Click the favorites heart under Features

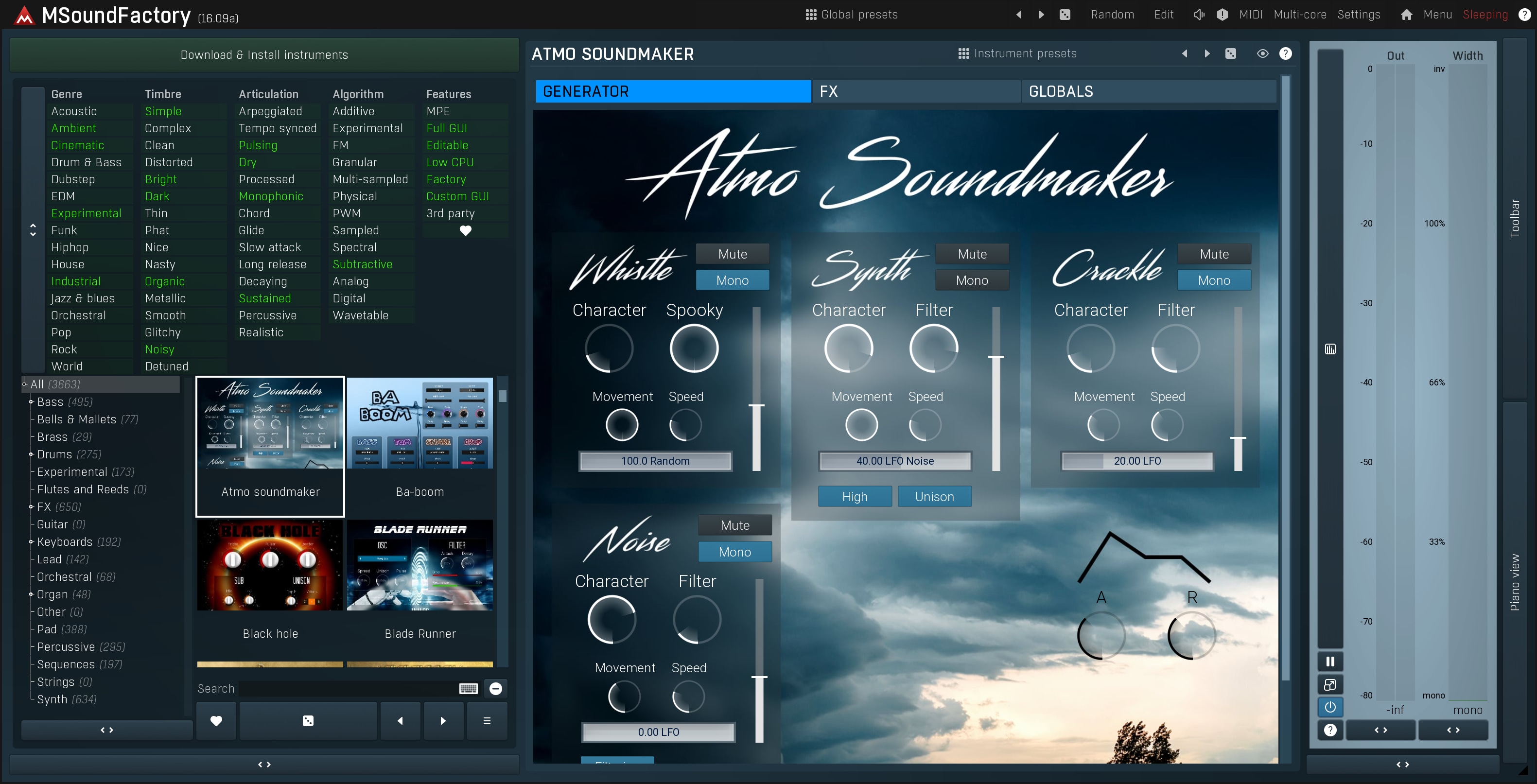465,230
